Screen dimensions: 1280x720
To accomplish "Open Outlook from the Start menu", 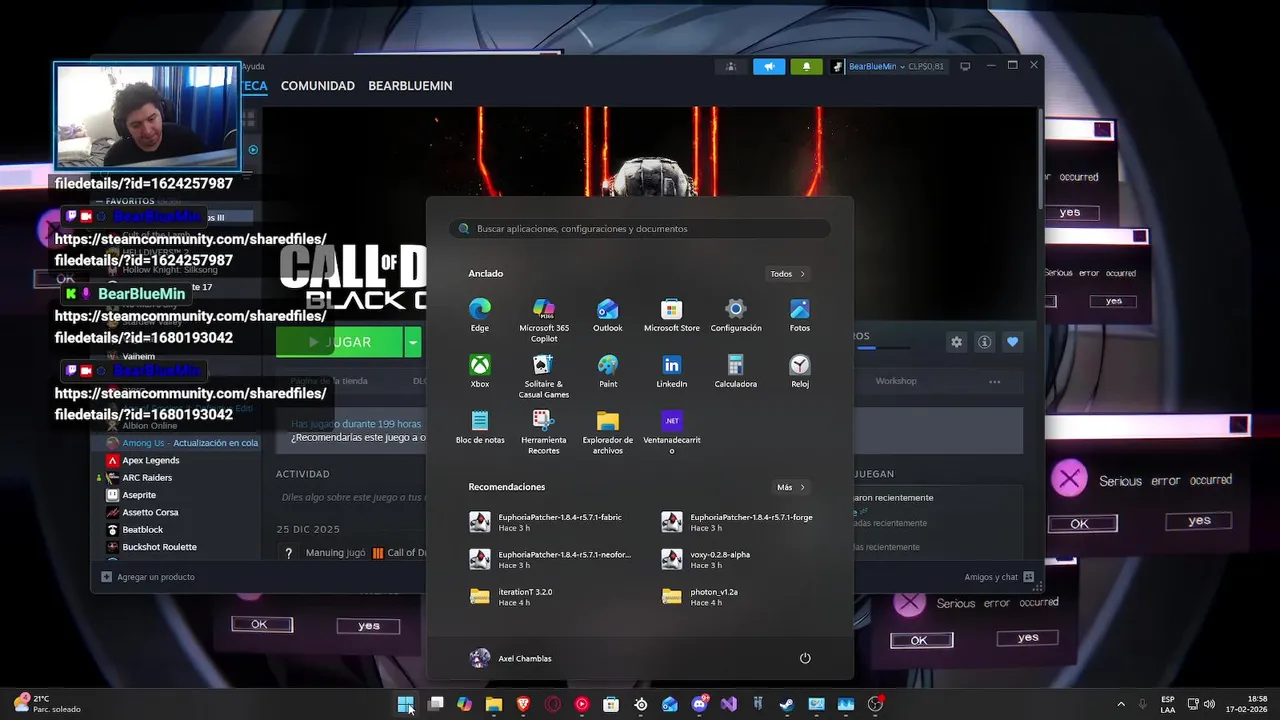I will (x=608, y=316).
